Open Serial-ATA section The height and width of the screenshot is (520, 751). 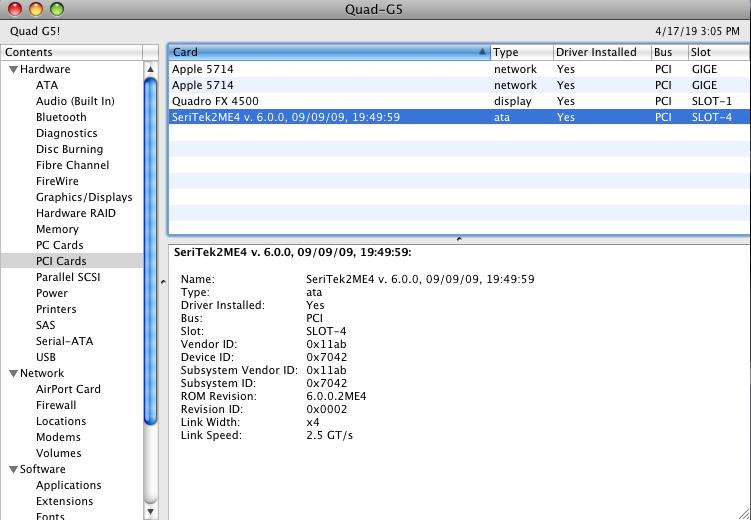pyautogui.click(x=65, y=341)
